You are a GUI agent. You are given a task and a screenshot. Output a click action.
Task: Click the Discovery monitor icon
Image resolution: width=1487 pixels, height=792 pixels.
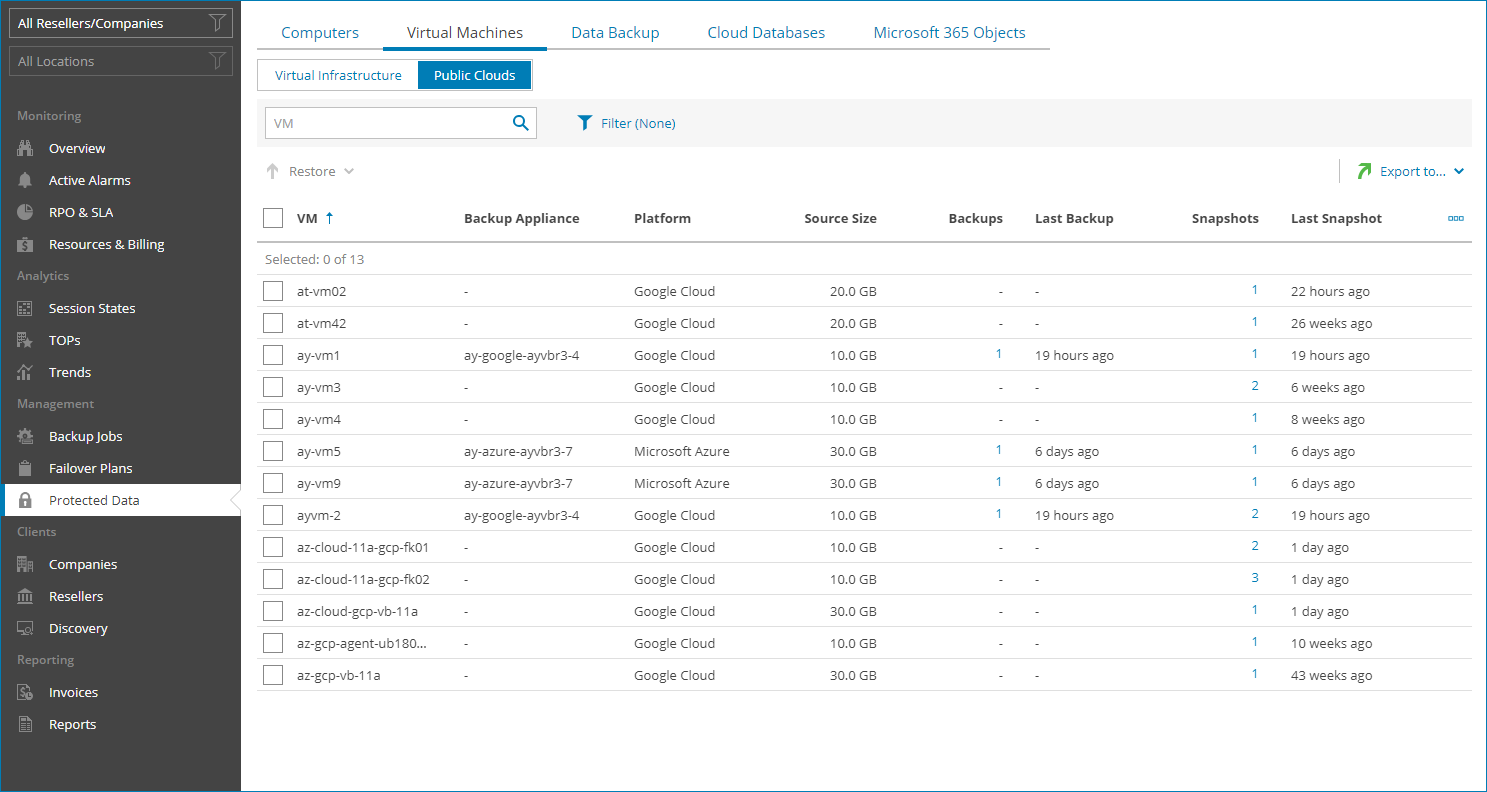[x=26, y=628]
